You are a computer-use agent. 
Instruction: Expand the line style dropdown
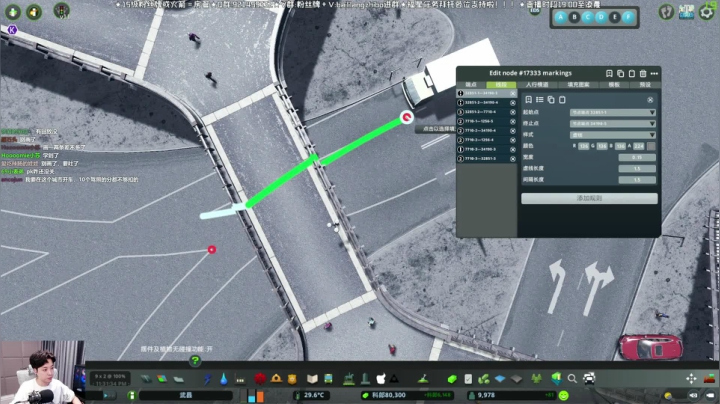tap(613, 135)
